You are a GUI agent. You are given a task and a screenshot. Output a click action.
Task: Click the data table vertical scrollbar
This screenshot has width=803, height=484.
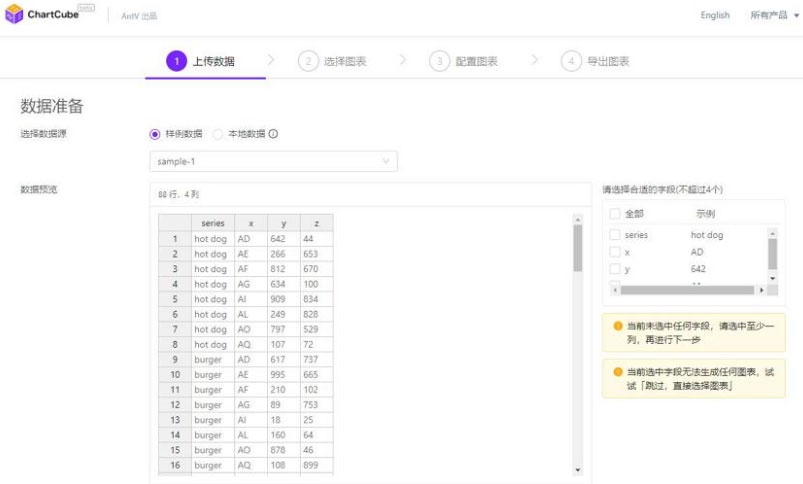coord(577,249)
